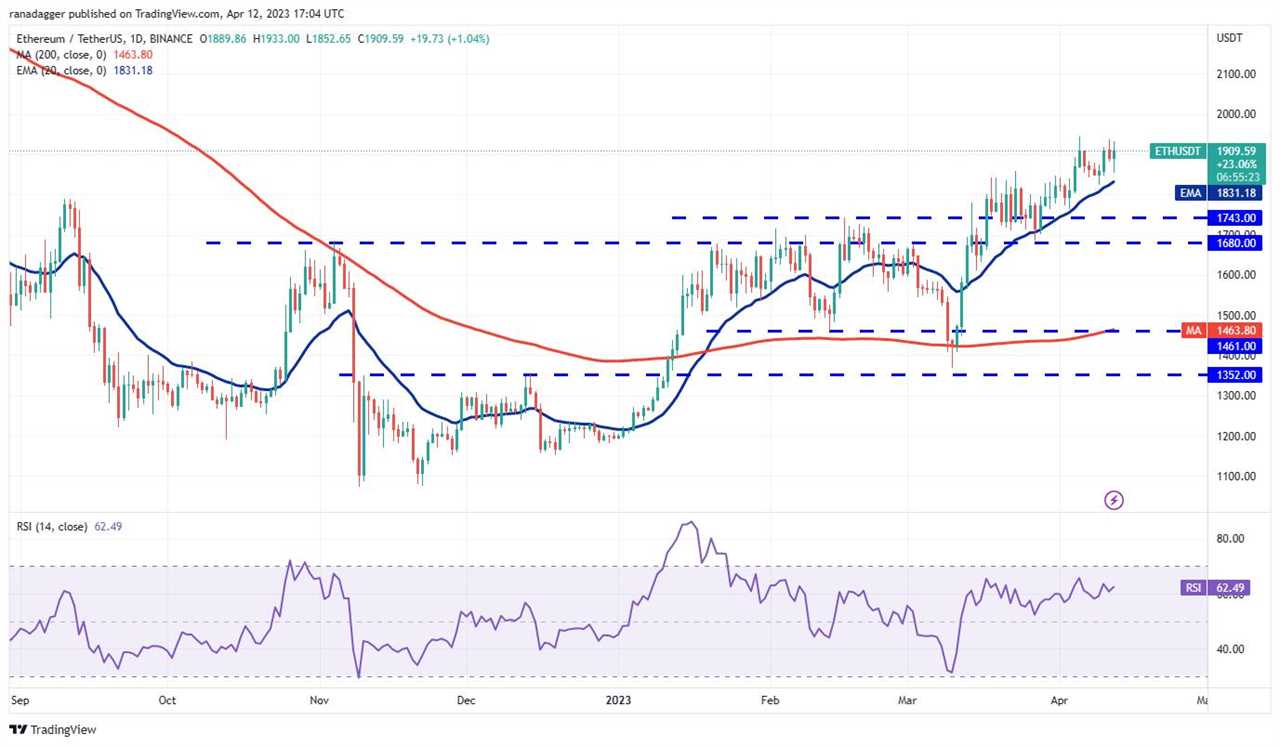Click the Nov label on time axis

pos(318,701)
